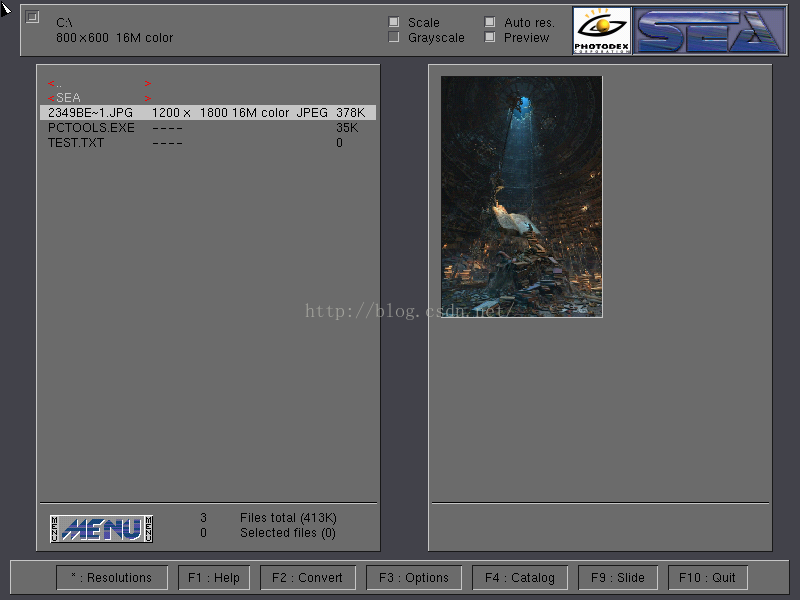
Task: Open the SEA directory entry
Action: [99, 97]
